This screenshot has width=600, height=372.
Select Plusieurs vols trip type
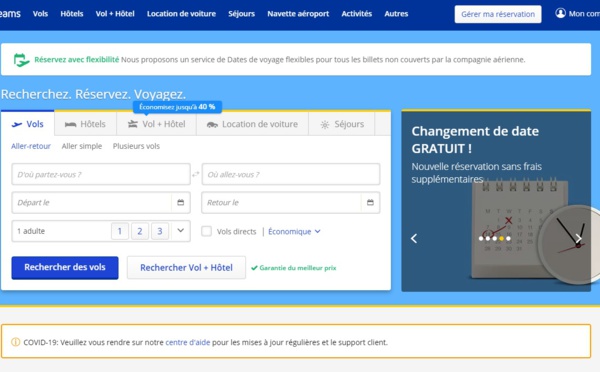coord(136,146)
